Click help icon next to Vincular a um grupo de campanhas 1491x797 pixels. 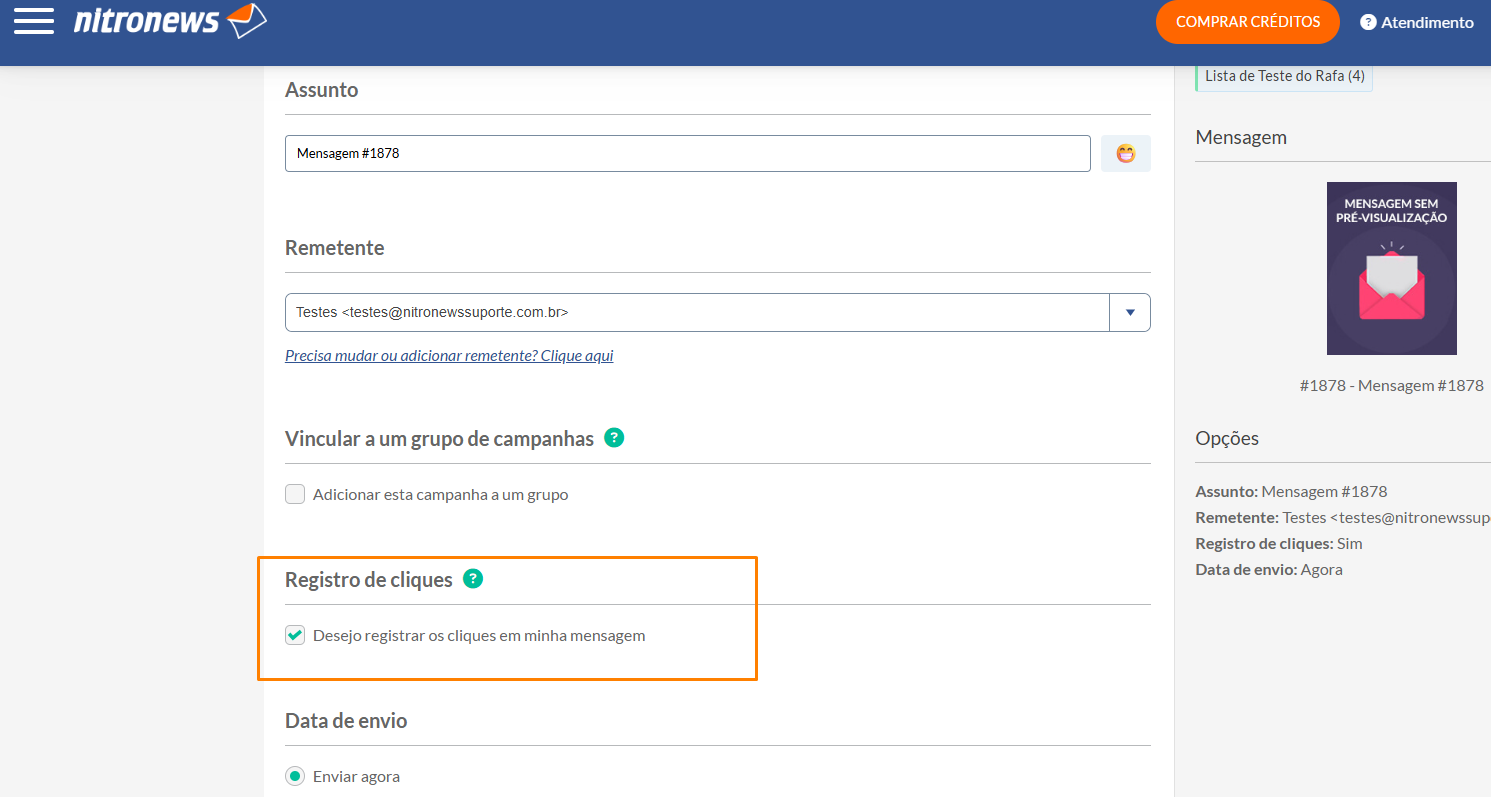click(614, 438)
